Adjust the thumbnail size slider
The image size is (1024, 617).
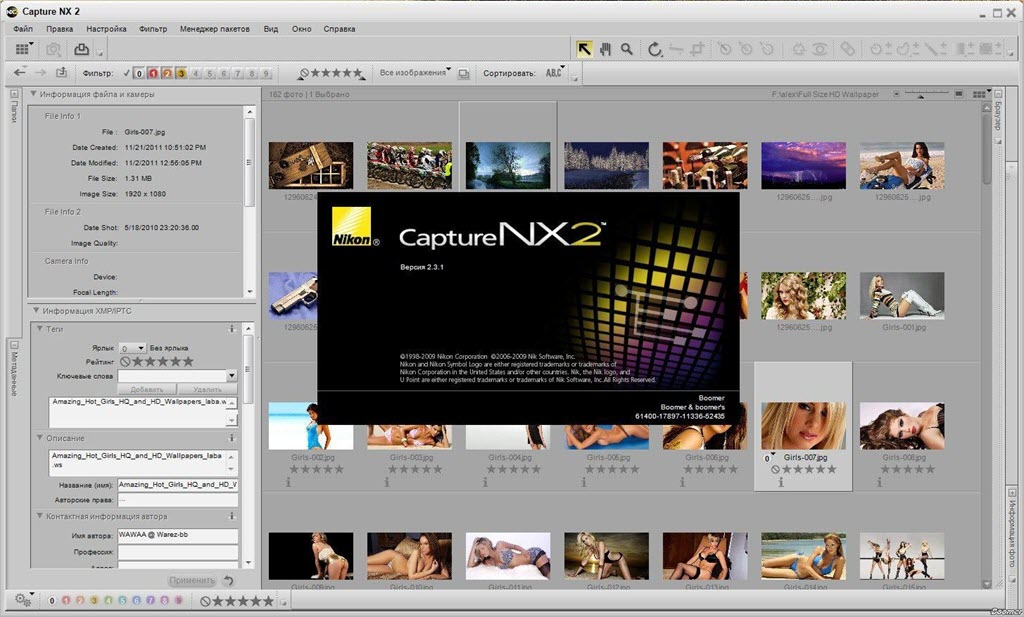point(922,95)
